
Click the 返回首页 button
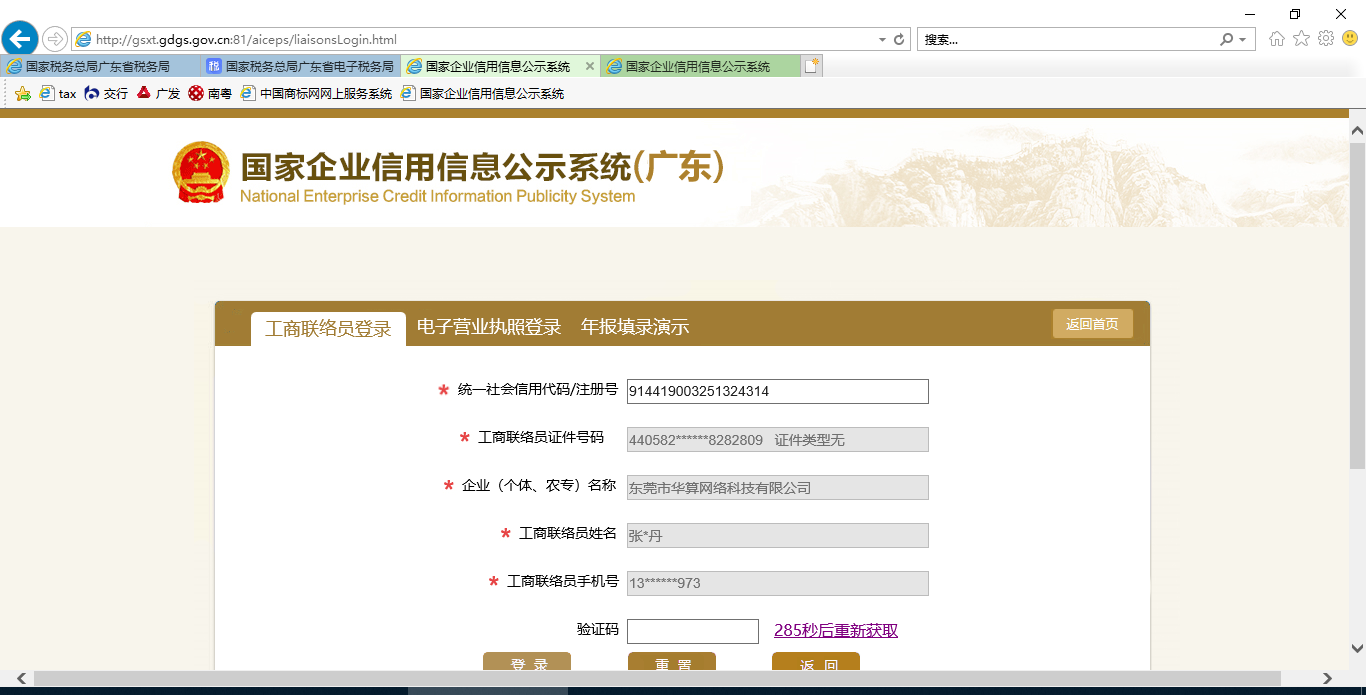[1092, 324]
